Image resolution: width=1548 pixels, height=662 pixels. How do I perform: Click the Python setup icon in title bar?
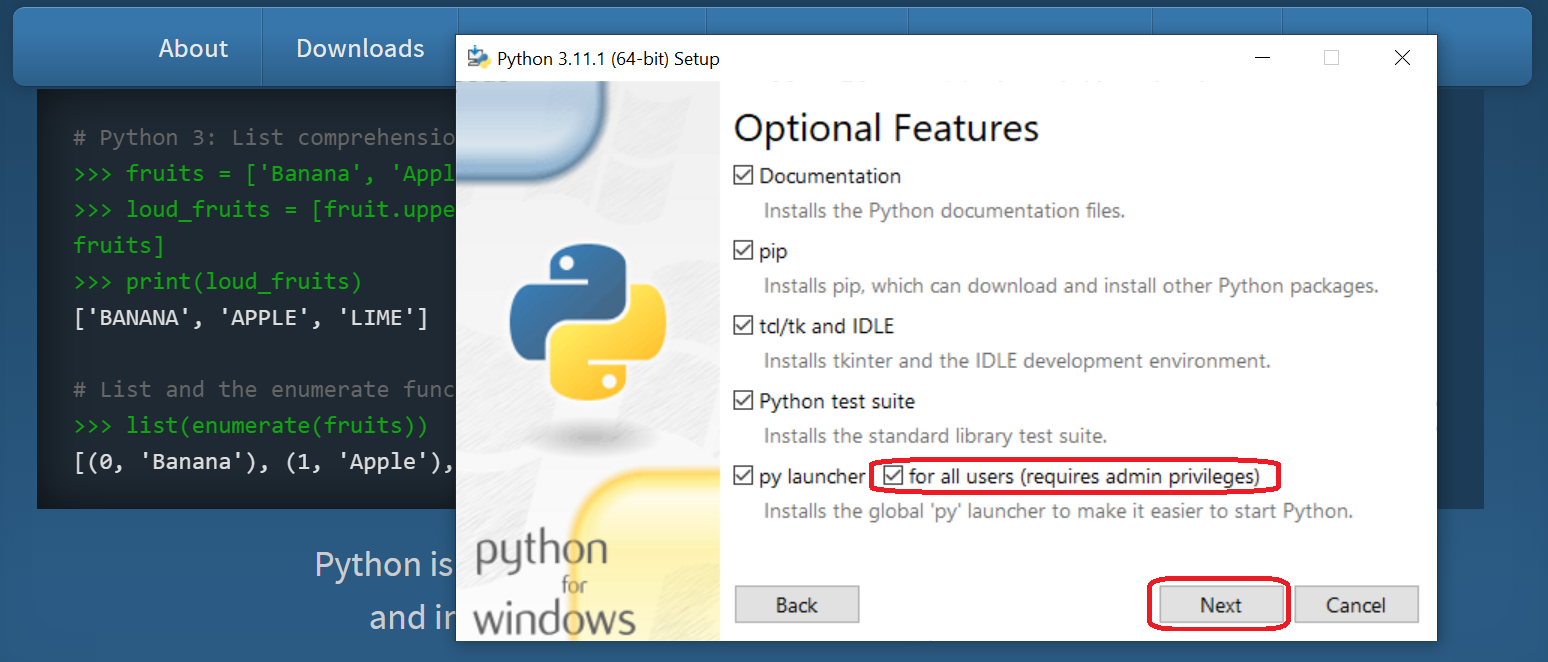click(478, 58)
